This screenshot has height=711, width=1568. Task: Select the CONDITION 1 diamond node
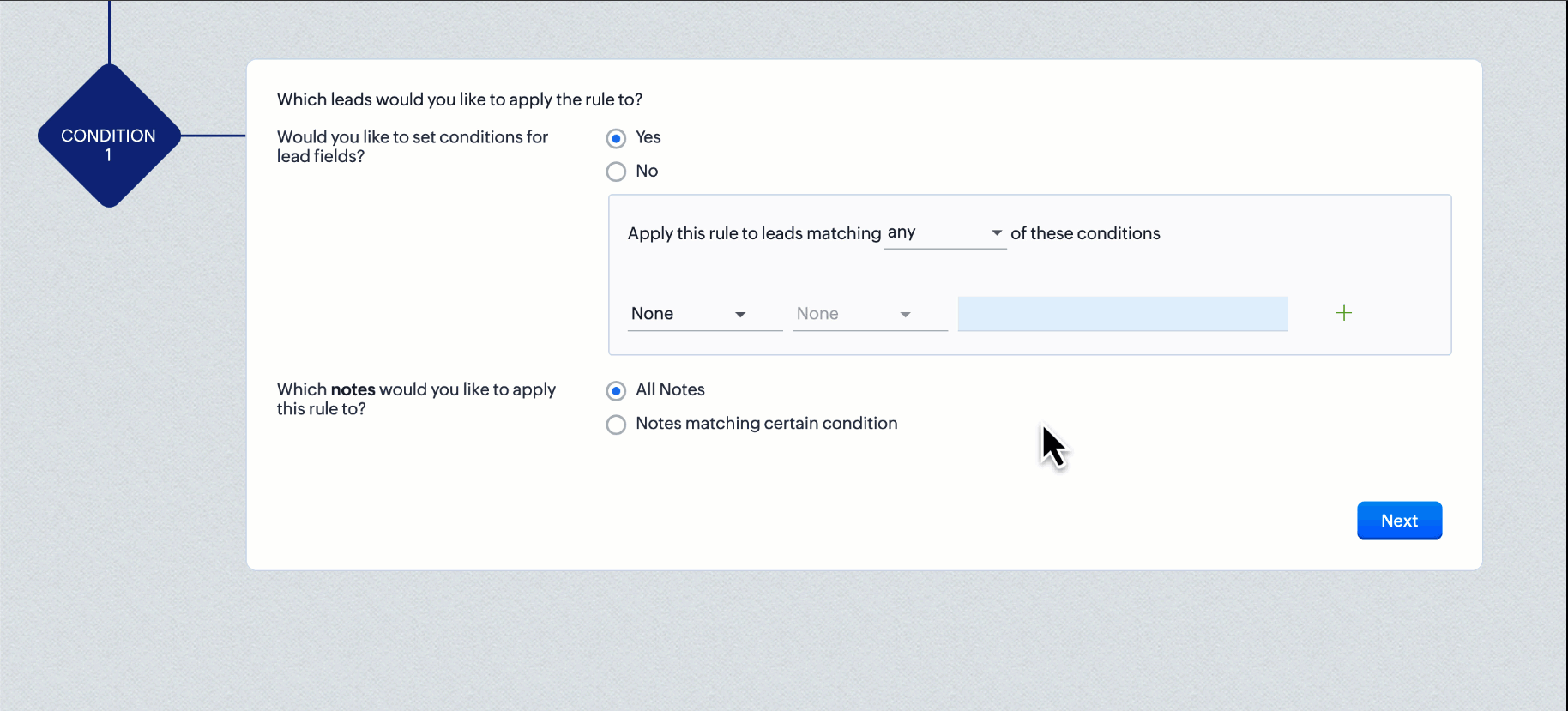(109, 136)
